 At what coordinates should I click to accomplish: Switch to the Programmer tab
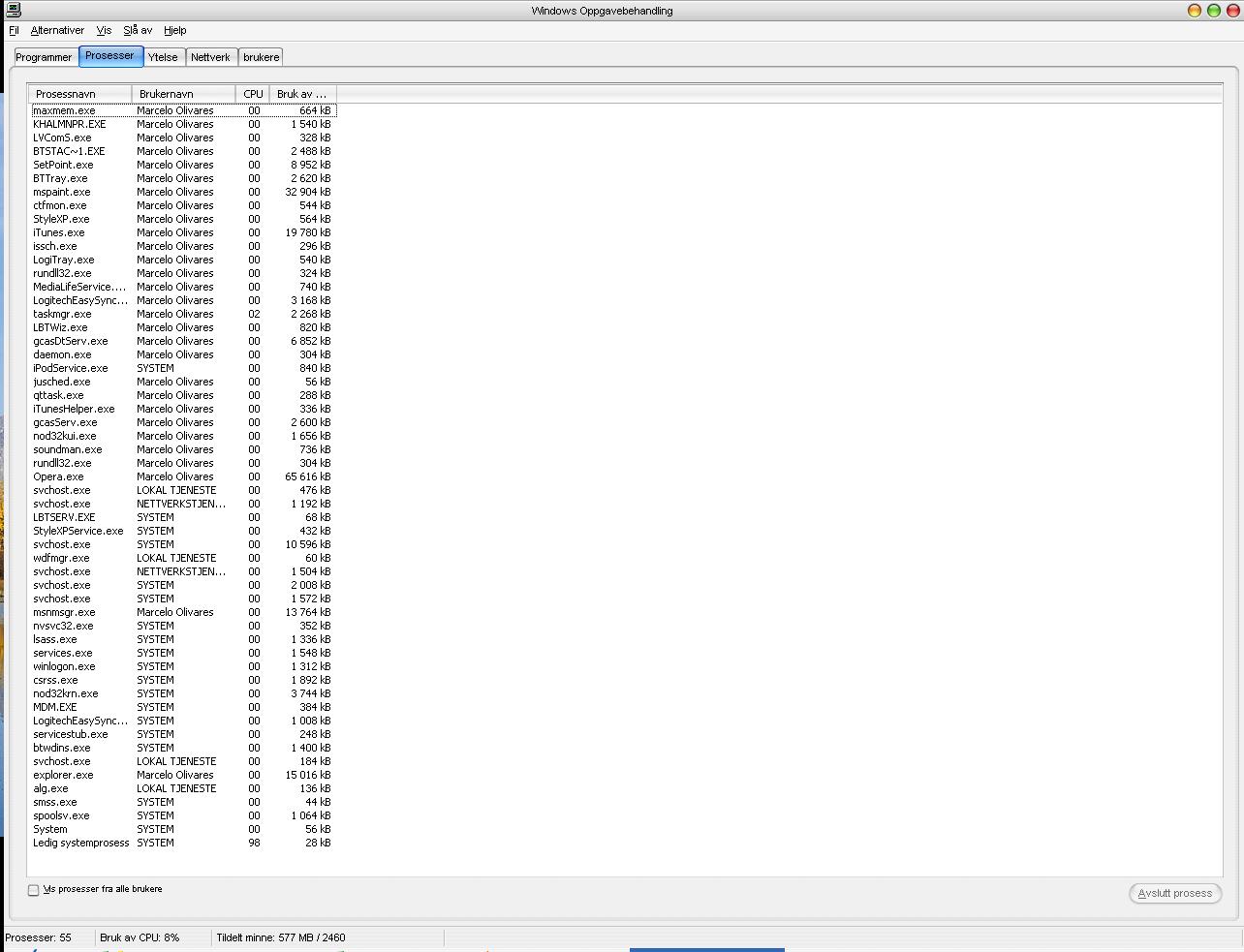pyautogui.click(x=44, y=57)
